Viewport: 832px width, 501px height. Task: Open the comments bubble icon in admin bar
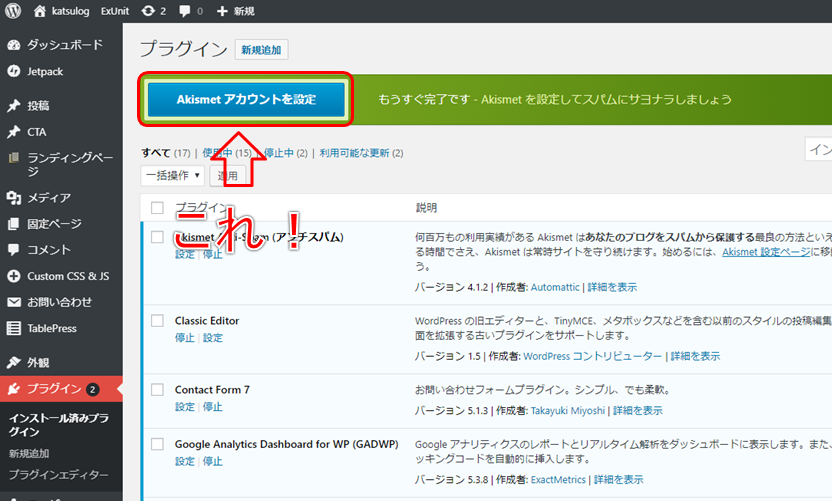(185, 11)
